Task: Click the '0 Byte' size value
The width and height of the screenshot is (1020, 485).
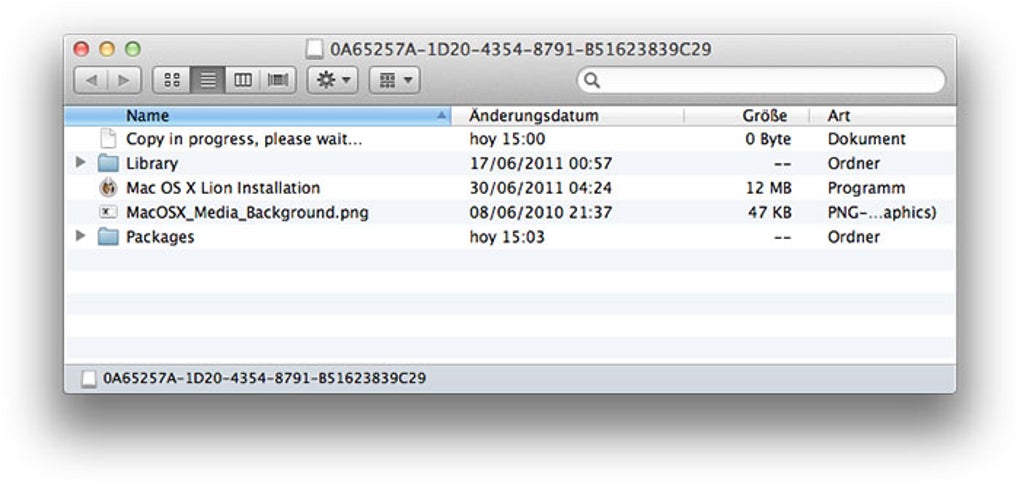Action: tap(768, 139)
